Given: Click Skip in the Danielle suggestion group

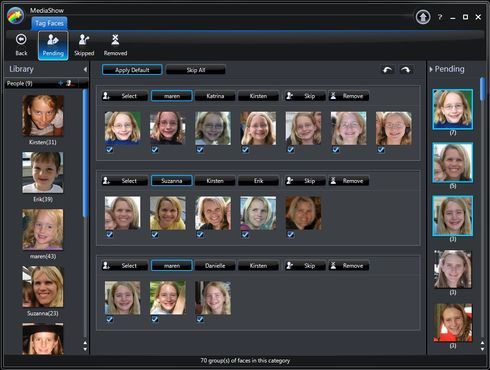Looking at the screenshot, I should click(305, 266).
